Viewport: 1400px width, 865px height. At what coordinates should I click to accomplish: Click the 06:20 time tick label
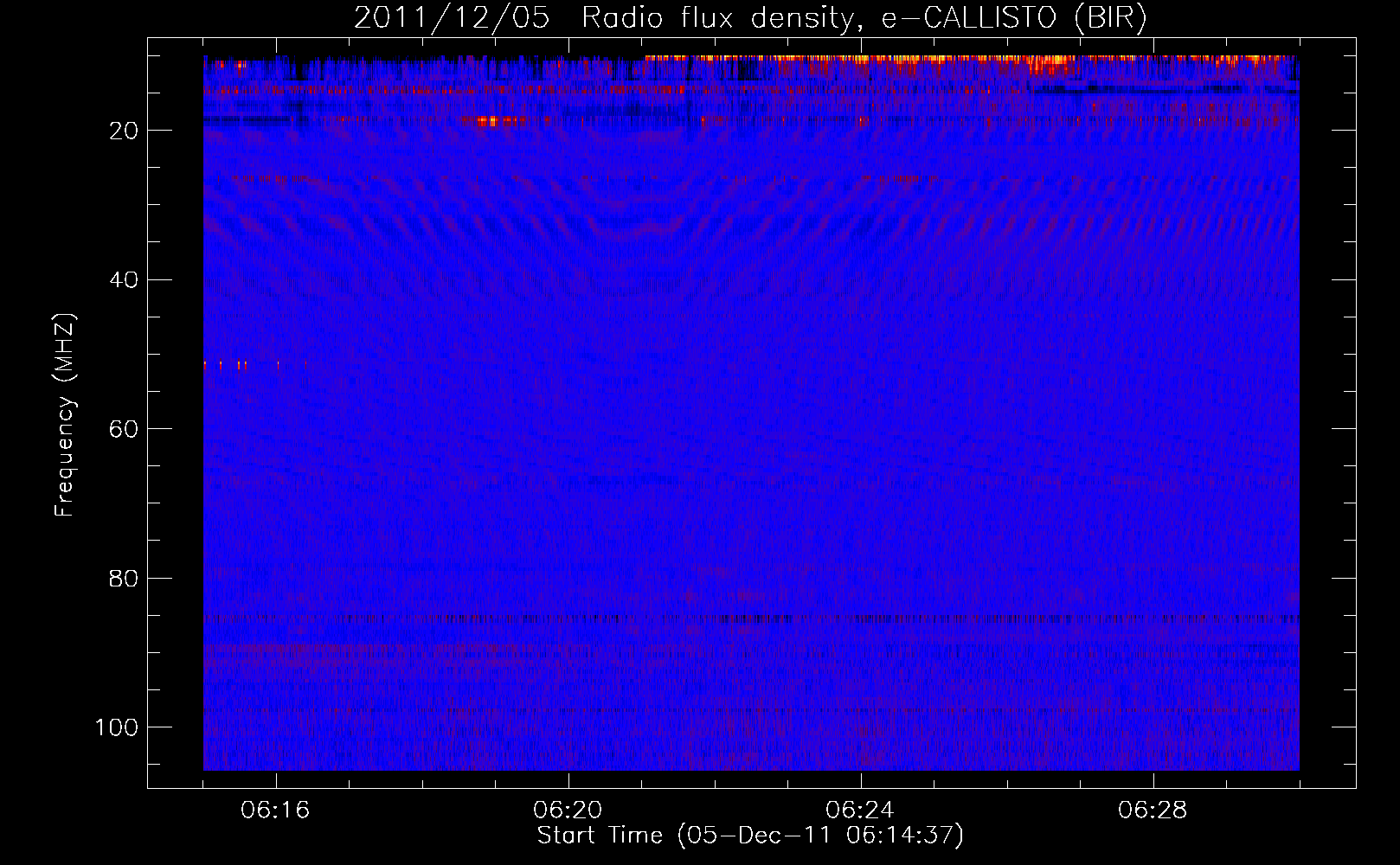pyautogui.click(x=568, y=811)
